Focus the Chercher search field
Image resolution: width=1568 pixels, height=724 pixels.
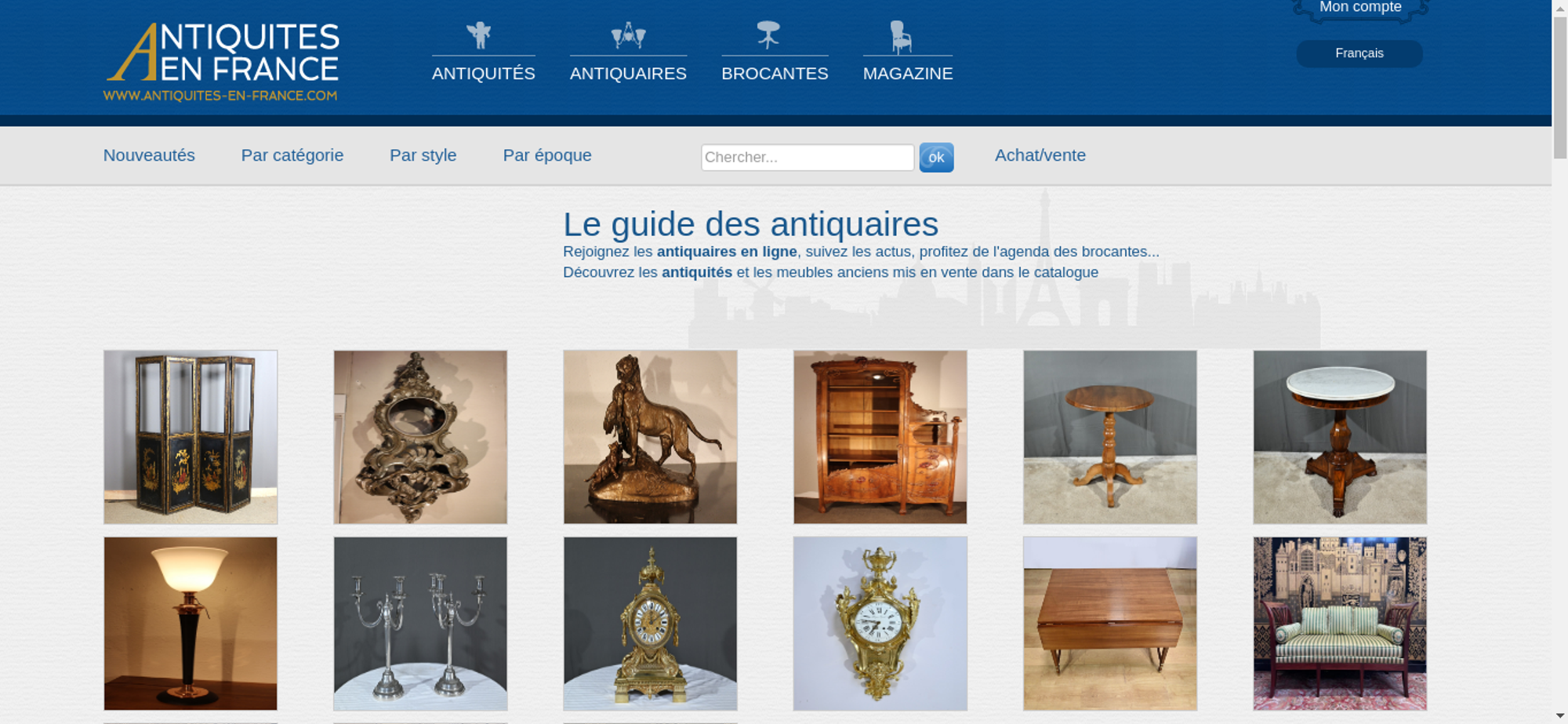(808, 158)
